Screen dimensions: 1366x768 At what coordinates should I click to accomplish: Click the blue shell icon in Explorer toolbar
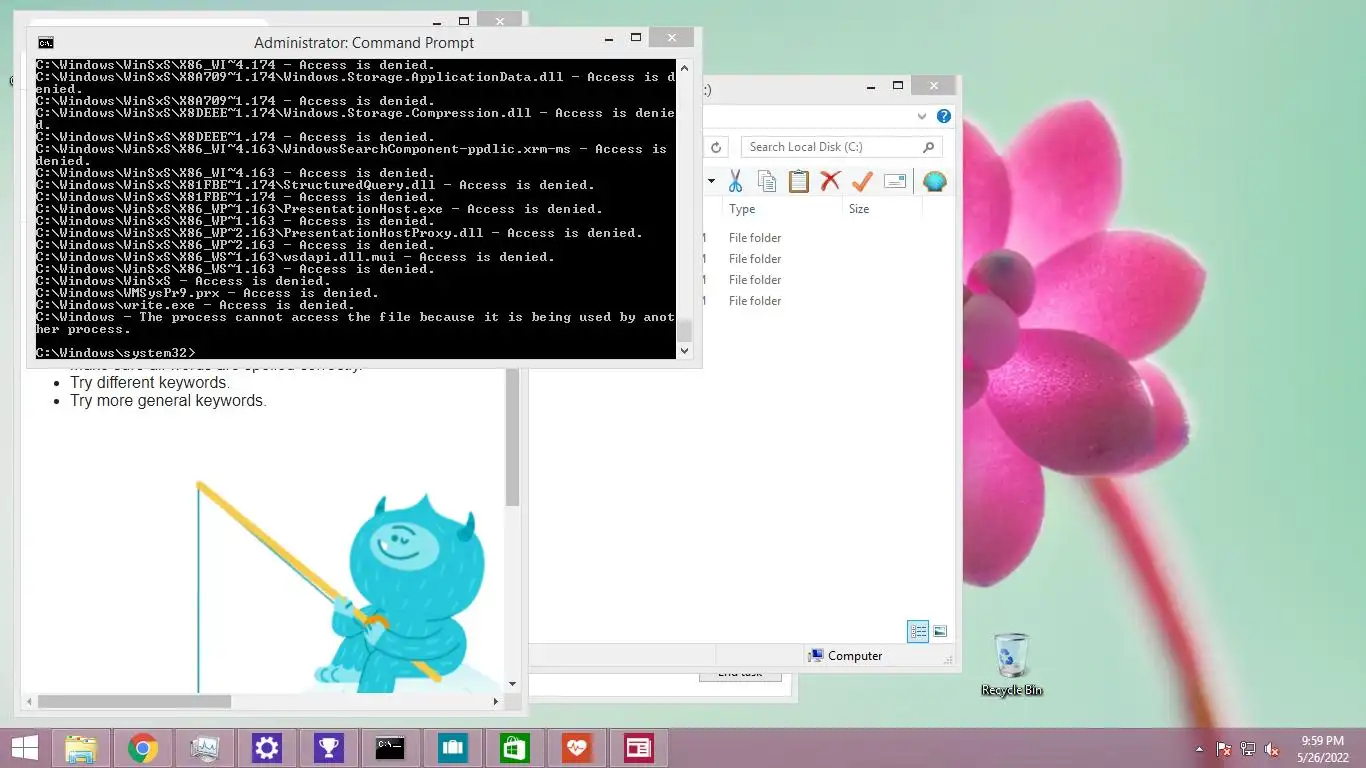(934, 181)
